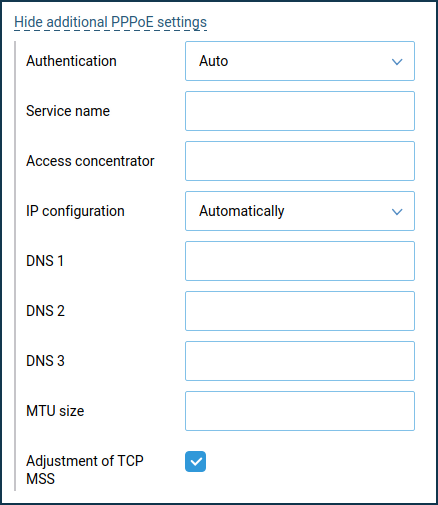Screen dimensions: 438x505
Task: Click the Adjustment of TCP MSS label
Action: point(85,470)
